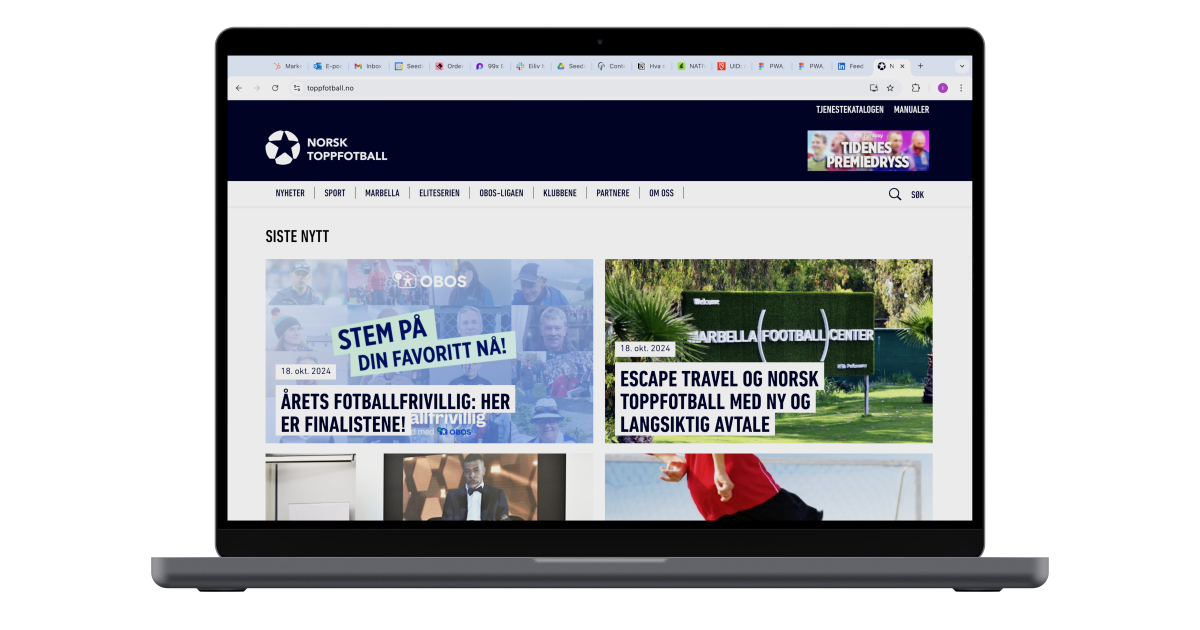Select Nyheter in the navigation bar
Viewport: 1200px width, 630px height.
290,193
